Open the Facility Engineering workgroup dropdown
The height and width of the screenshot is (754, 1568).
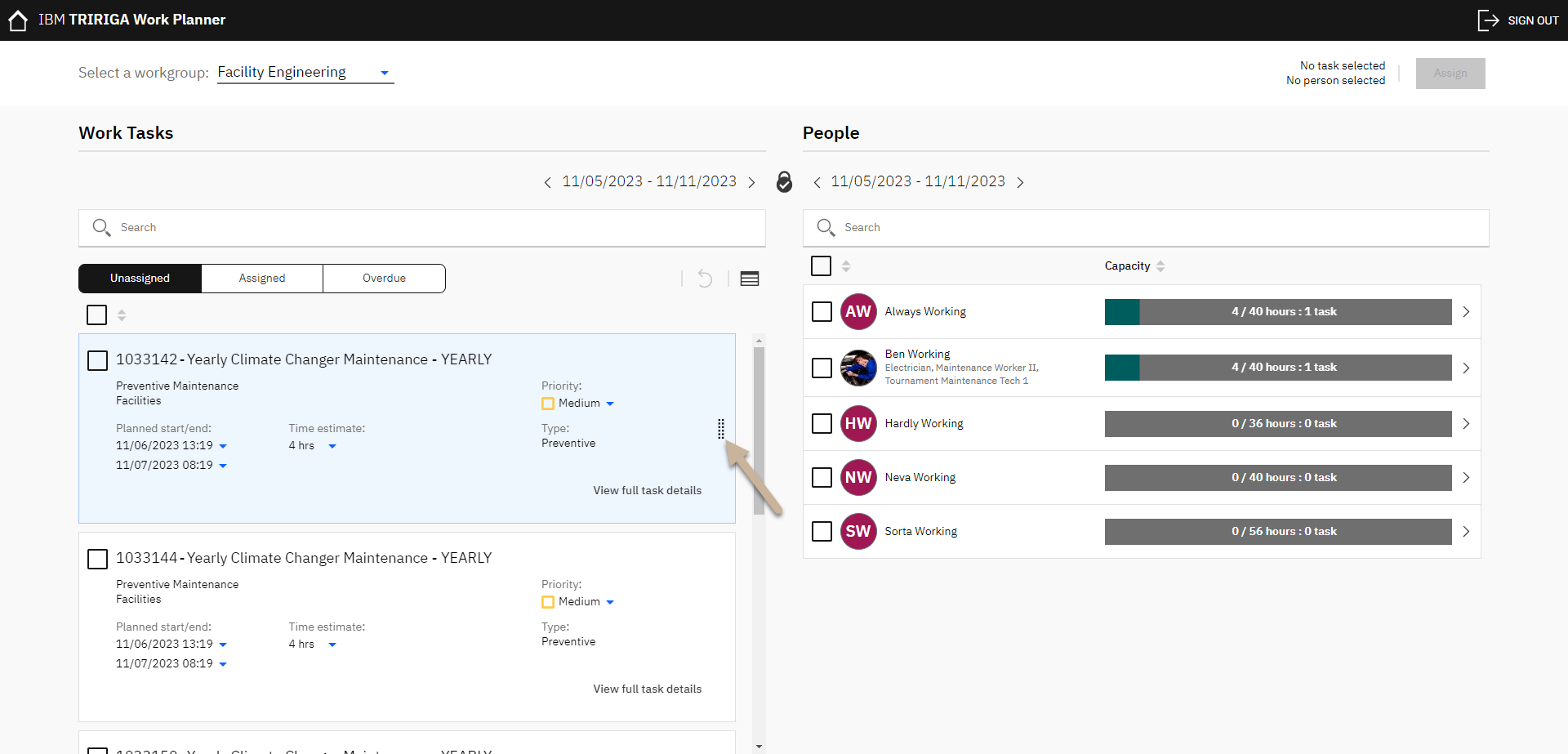(x=305, y=72)
